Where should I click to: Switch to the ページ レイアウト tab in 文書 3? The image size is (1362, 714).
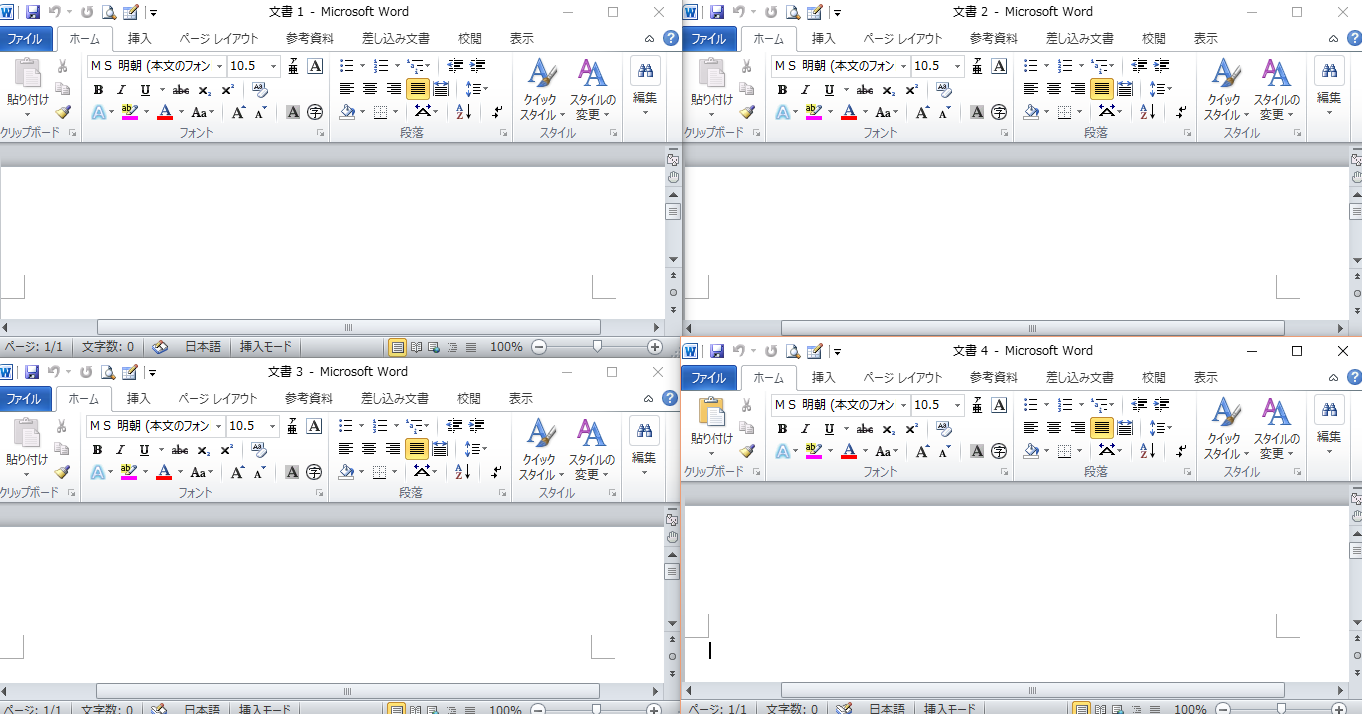(217, 398)
